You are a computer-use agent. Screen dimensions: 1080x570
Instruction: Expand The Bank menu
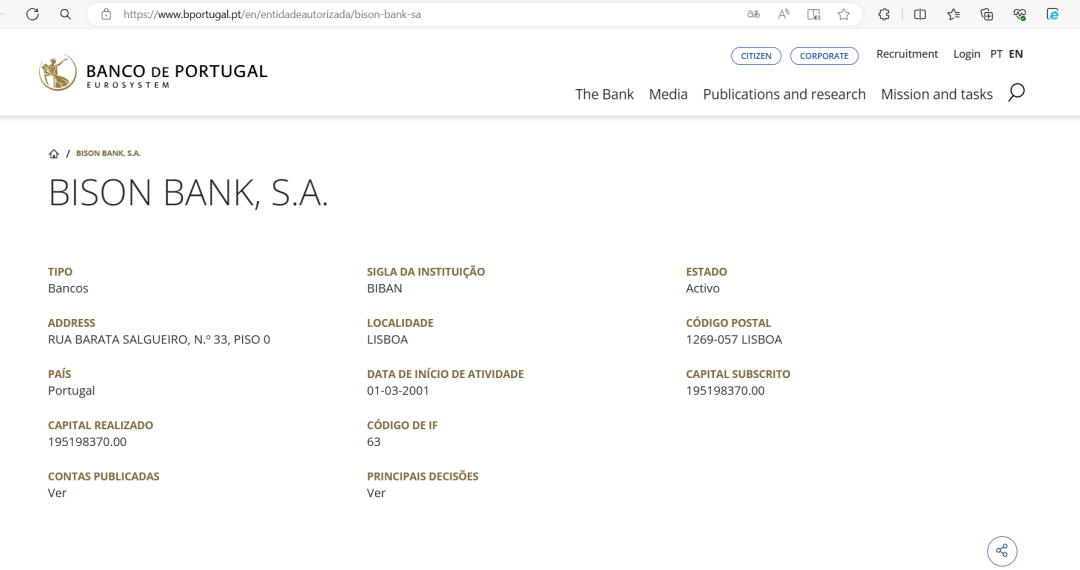604,94
